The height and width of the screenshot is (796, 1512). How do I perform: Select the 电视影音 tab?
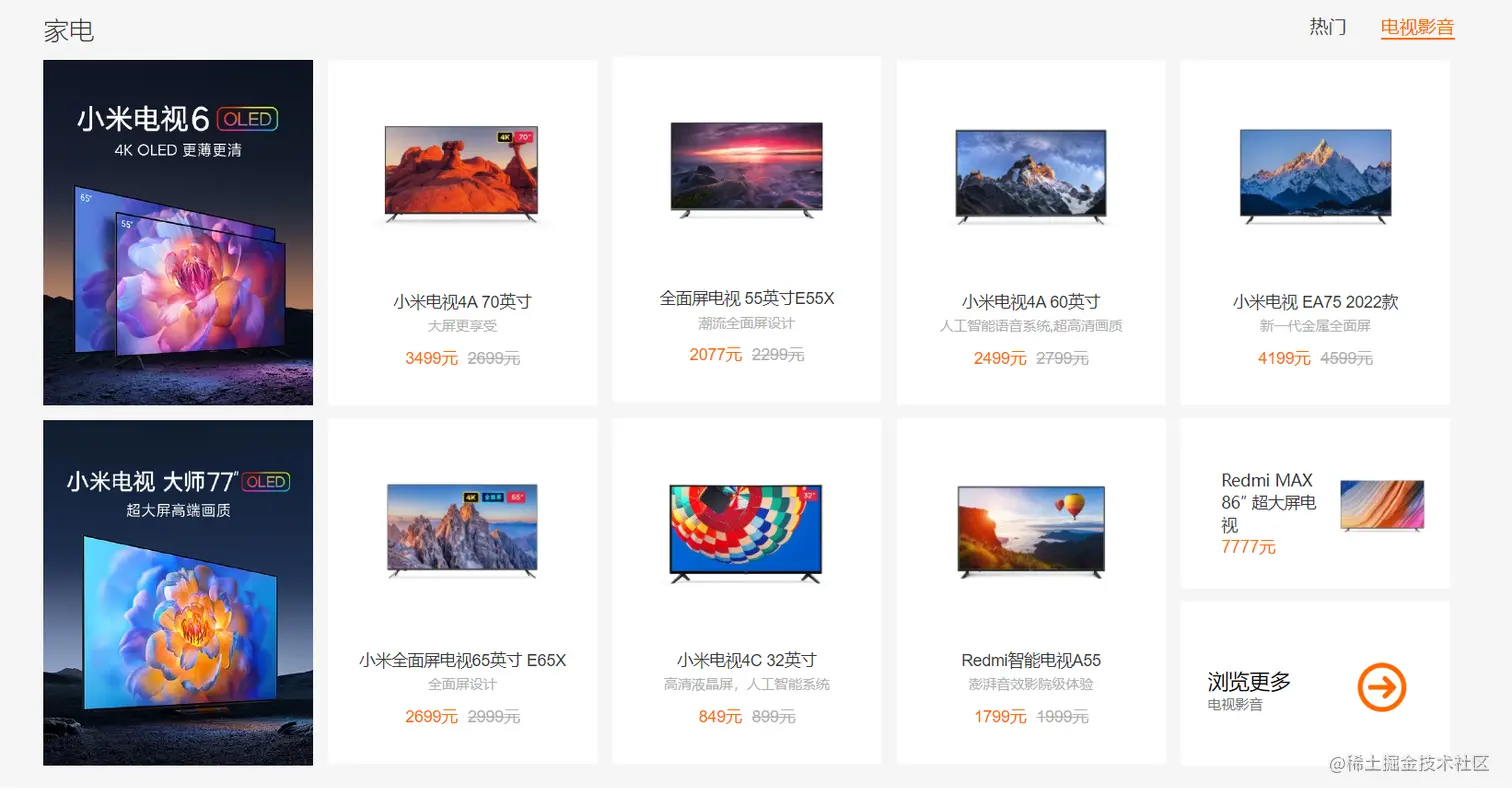[1417, 27]
